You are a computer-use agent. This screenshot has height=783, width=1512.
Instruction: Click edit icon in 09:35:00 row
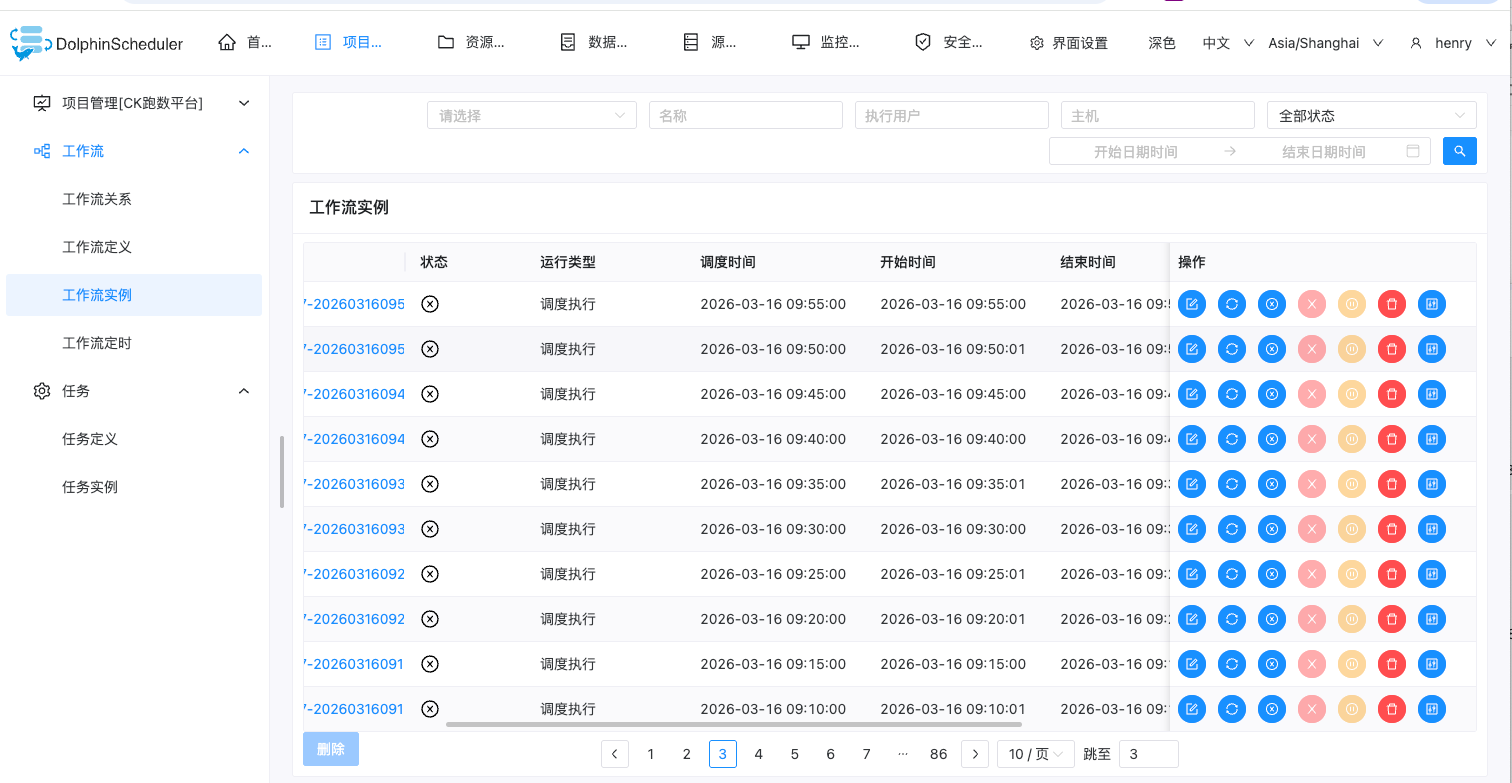pyautogui.click(x=1192, y=484)
